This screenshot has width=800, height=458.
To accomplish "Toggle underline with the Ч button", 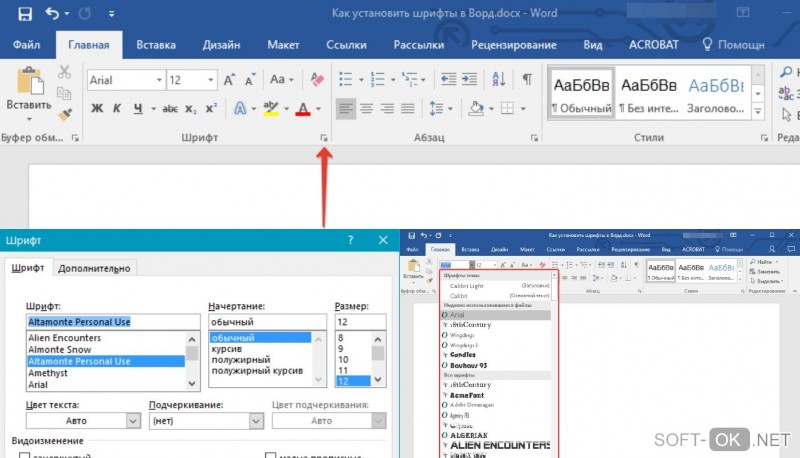I will coord(138,108).
